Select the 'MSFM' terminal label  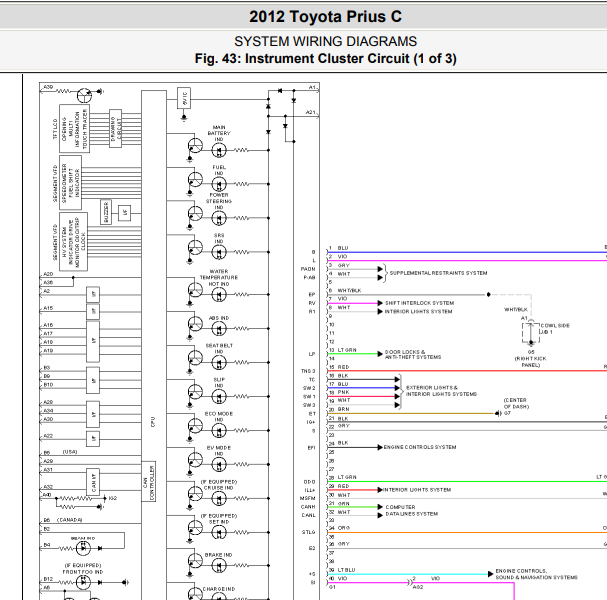click(x=308, y=498)
